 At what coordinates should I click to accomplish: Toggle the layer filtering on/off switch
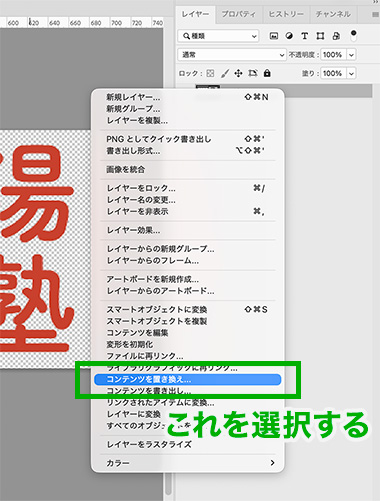point(353,35)
